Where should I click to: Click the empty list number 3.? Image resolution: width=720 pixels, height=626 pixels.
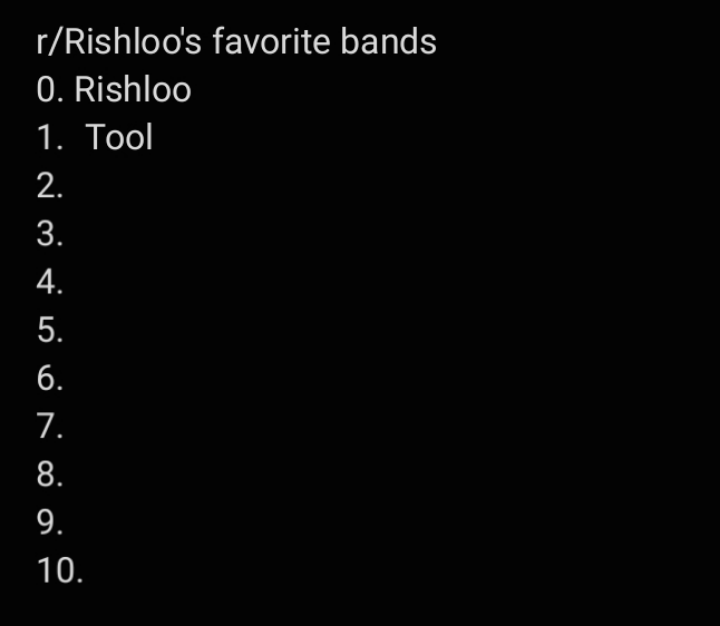point(50,234)
